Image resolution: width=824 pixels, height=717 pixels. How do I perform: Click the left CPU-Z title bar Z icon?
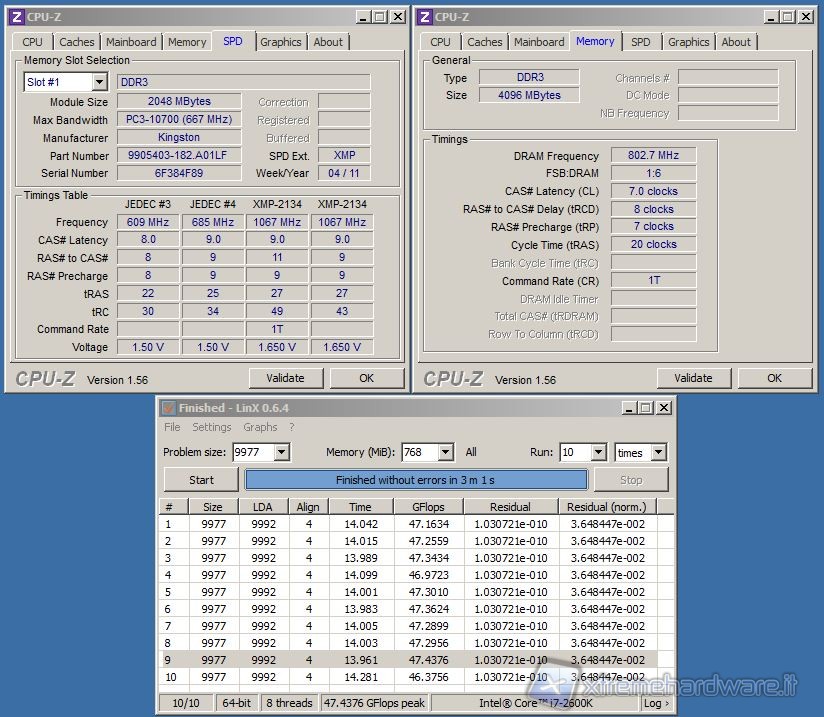coord(17,16)
